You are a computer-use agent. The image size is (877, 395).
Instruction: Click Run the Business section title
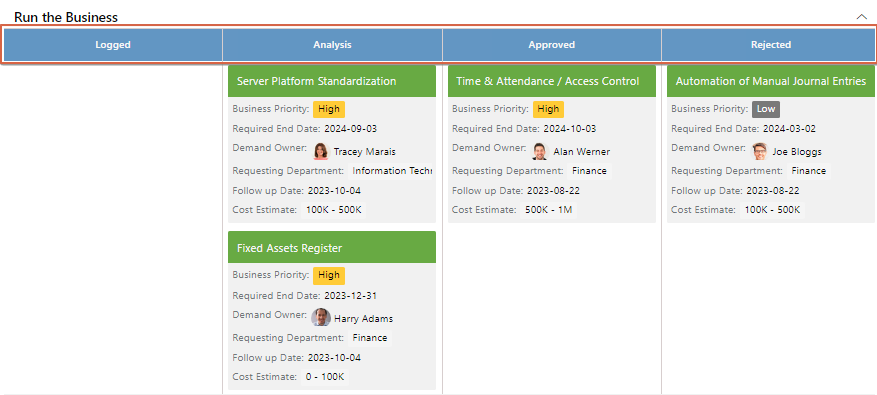(66, 17)
